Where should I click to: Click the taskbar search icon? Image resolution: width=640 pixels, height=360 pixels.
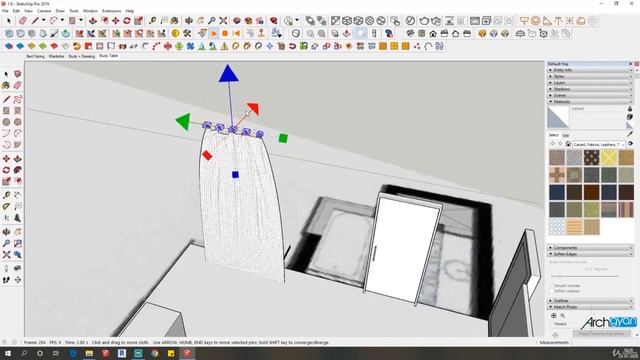[24, 353]
